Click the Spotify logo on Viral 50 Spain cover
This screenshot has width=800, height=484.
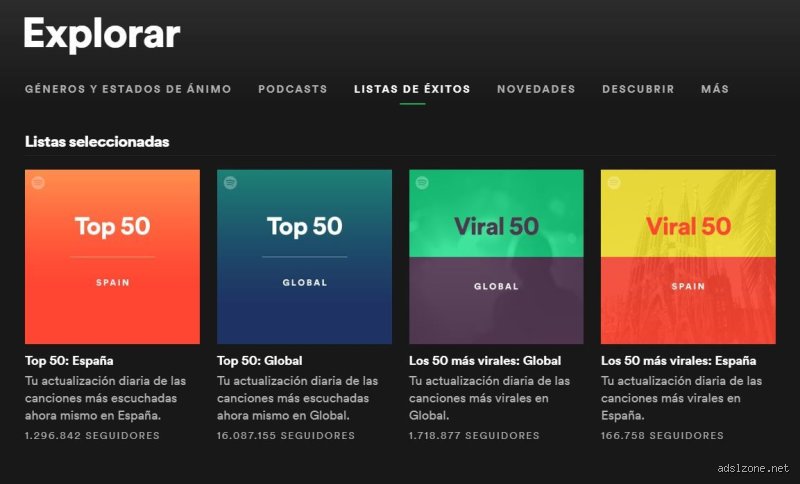point(614,183)
